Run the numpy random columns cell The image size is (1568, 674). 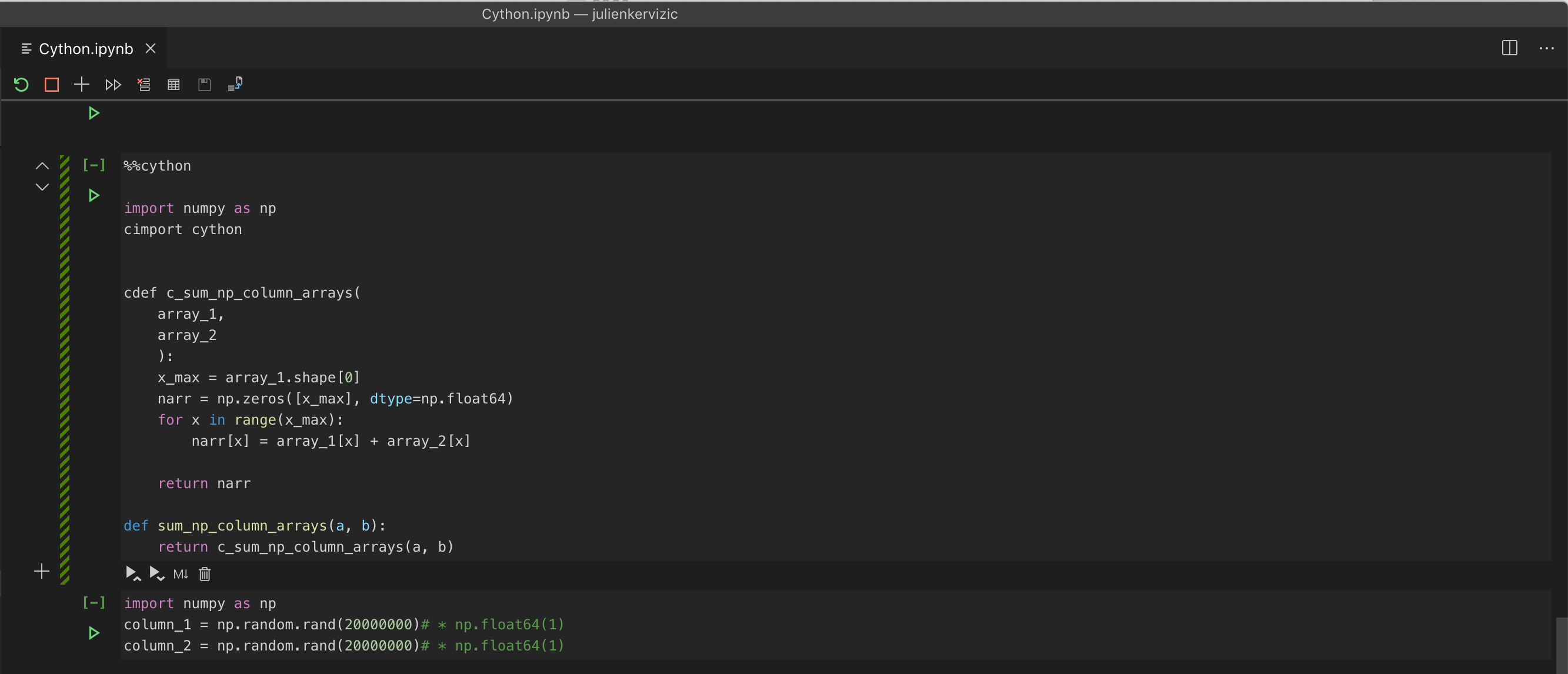point(94,633)
